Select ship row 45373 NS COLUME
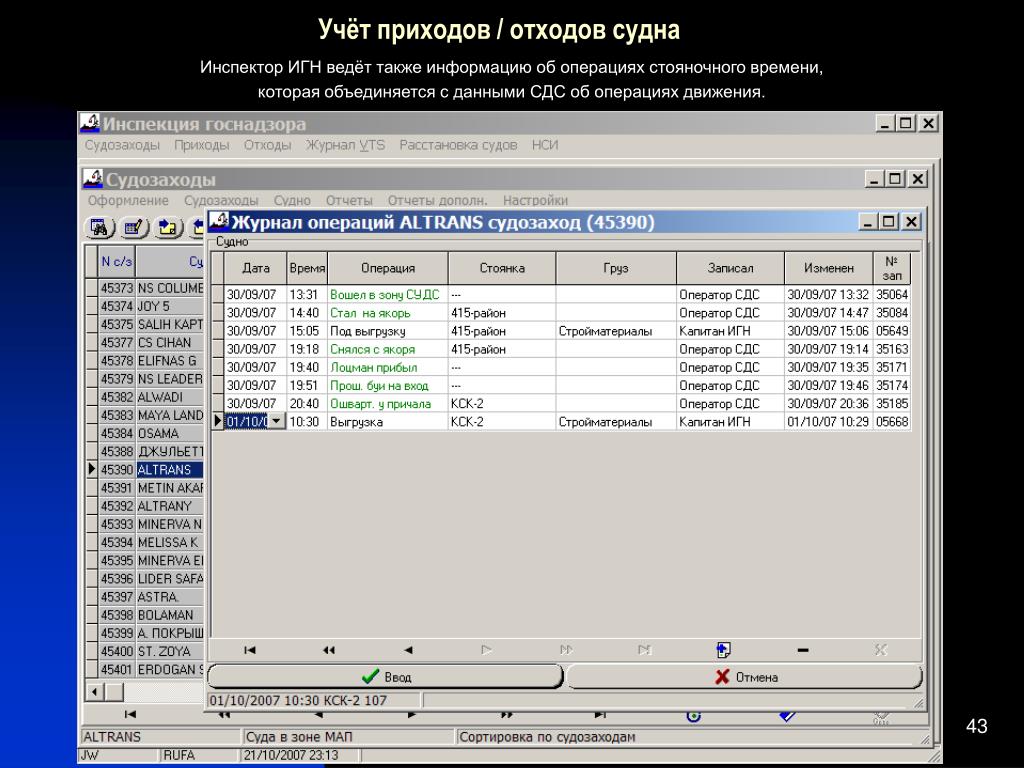The width and height of the screenshot is (1024, 768). tap(151, 288)
